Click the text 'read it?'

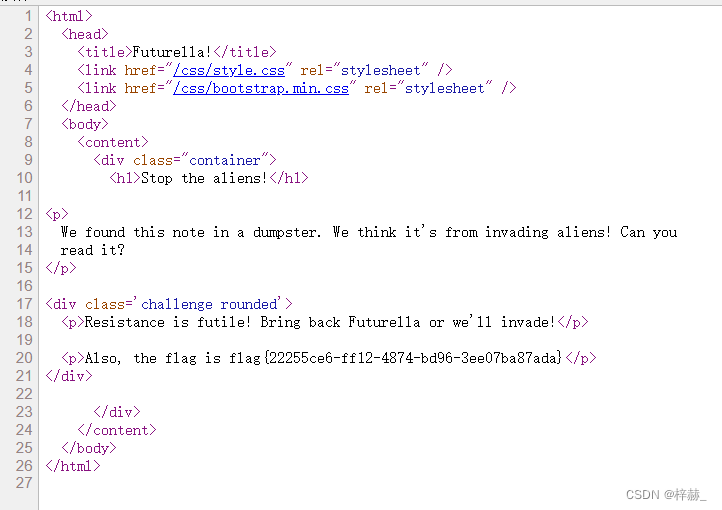coord(93,250)
